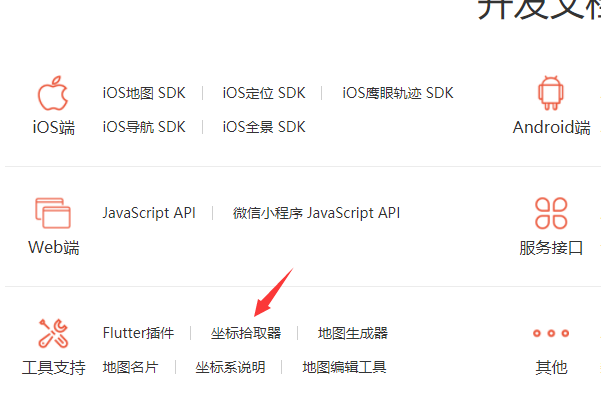
Task: Open the iOS地图 SDK link
Action: point(144,93)
